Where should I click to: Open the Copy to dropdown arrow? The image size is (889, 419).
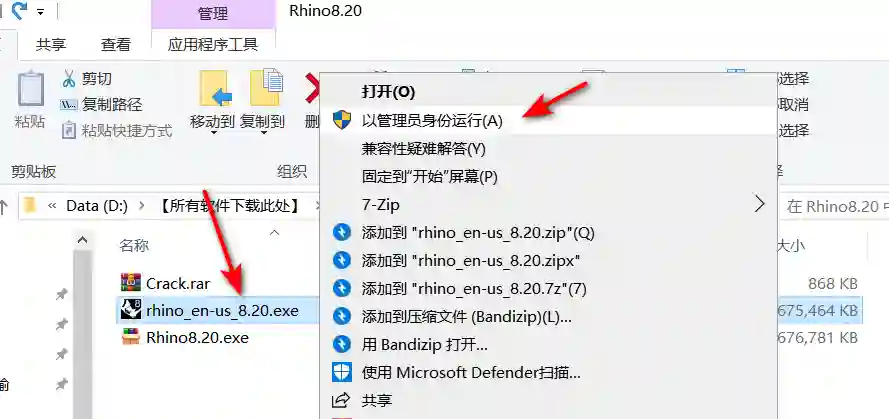point(264,133)
